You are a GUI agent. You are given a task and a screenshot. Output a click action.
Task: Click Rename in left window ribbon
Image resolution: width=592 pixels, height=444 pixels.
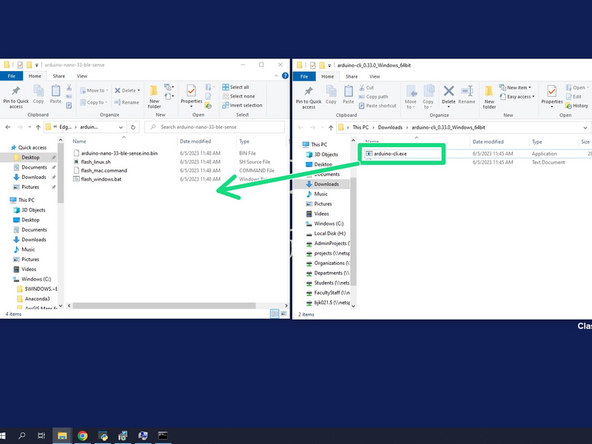pyautogui.click(x=126, y=102)
